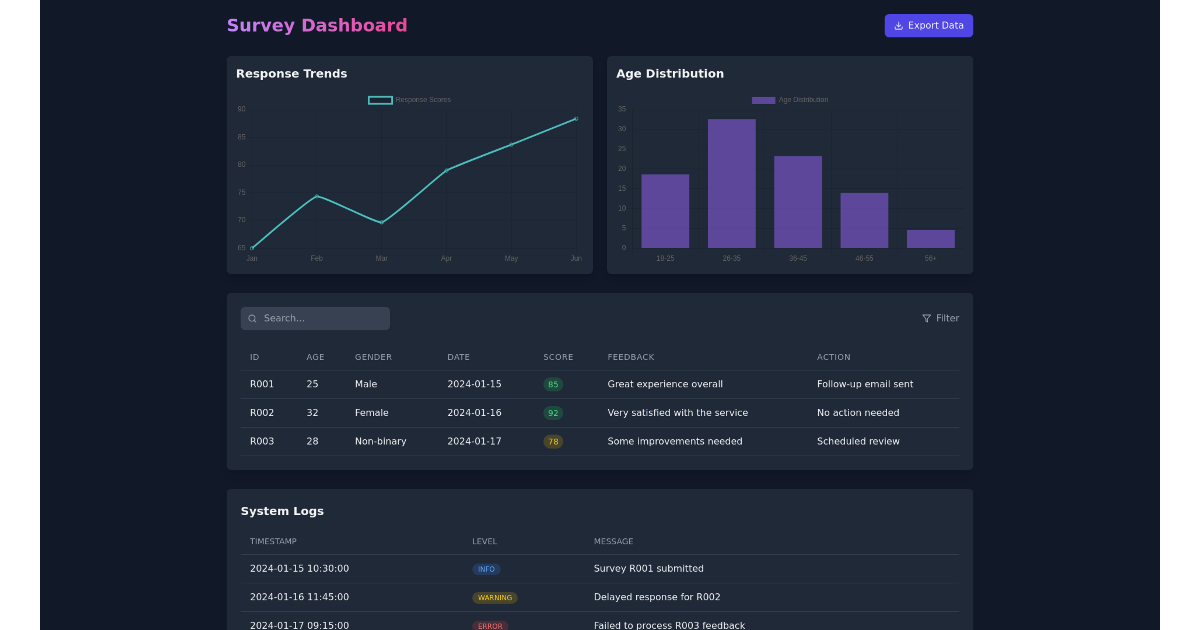Select the 26-35 bar in Age Distribution
The width and height of the screenshot is (1200, 630).
point(731,181)
